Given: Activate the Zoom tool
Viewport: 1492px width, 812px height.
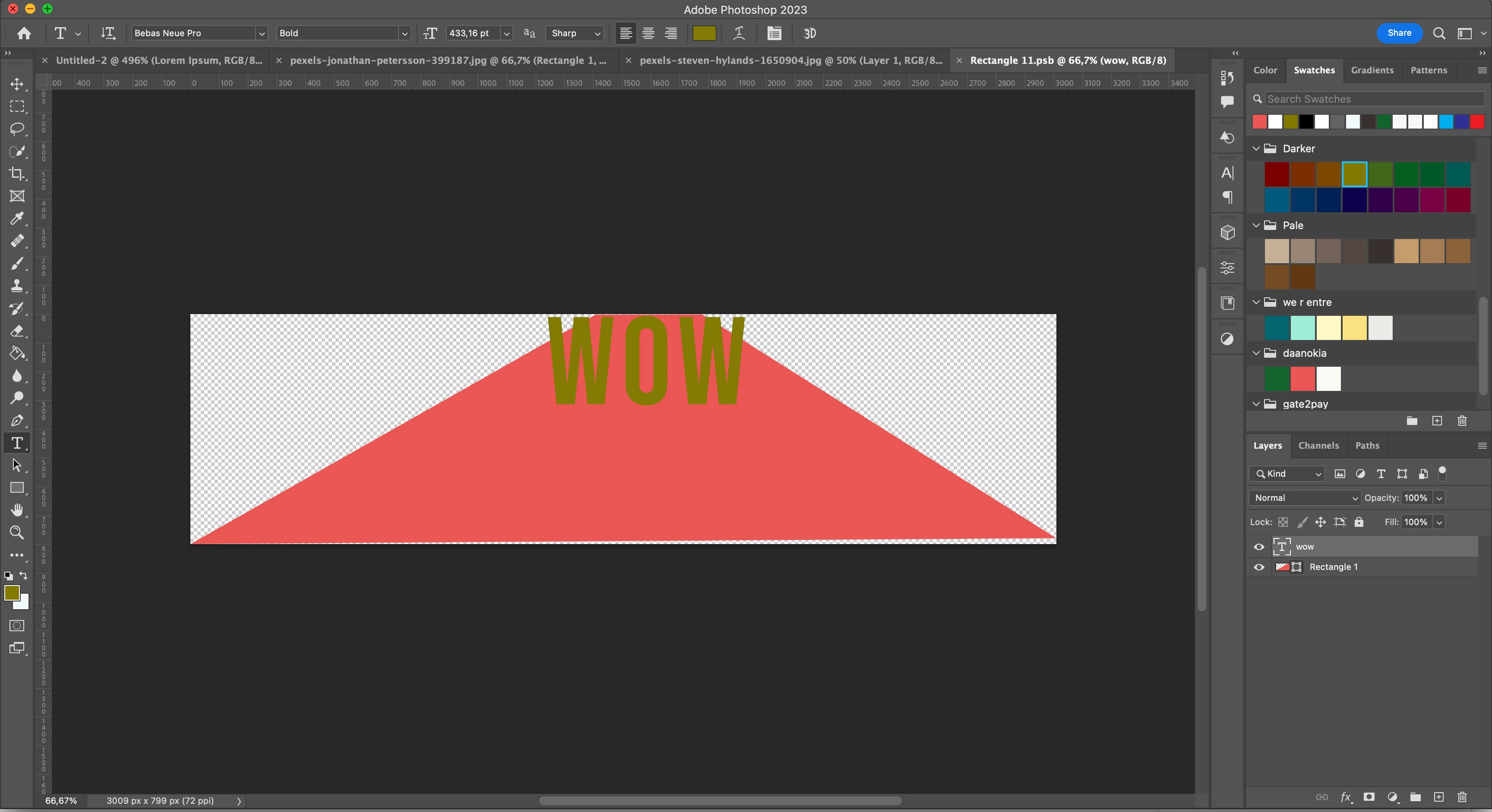Looking at the screenshot, I should pyautogui.click(x=17, y=532).
